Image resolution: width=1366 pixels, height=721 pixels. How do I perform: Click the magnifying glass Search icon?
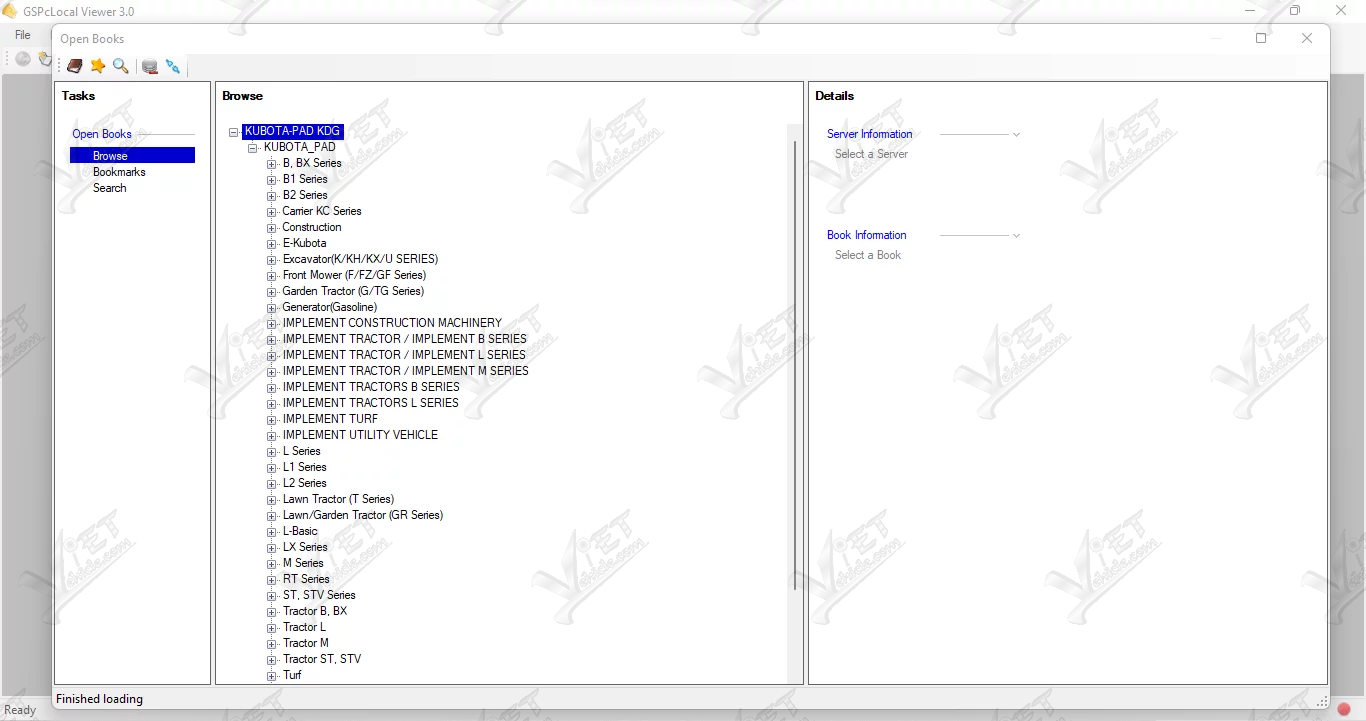click(121, 66)
